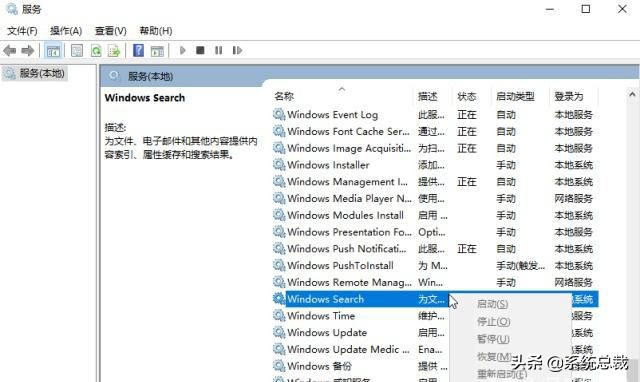Click the Windows Image Acquisition gear icon
The image size is (640, 382).
[279, 148]
